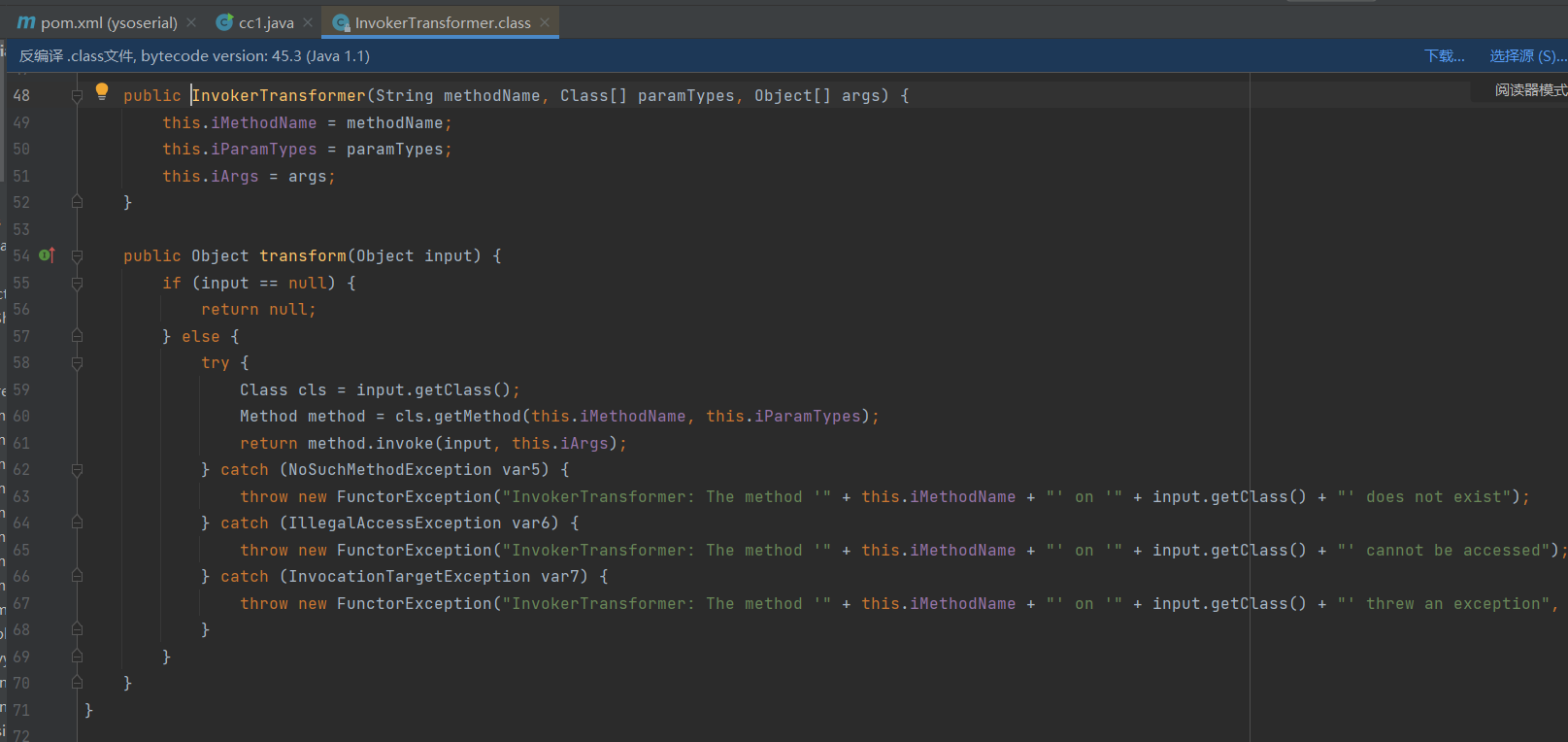Click iParamTypes on line 50
Viewport: 1568px width, 742px height.
click(264, 149)
